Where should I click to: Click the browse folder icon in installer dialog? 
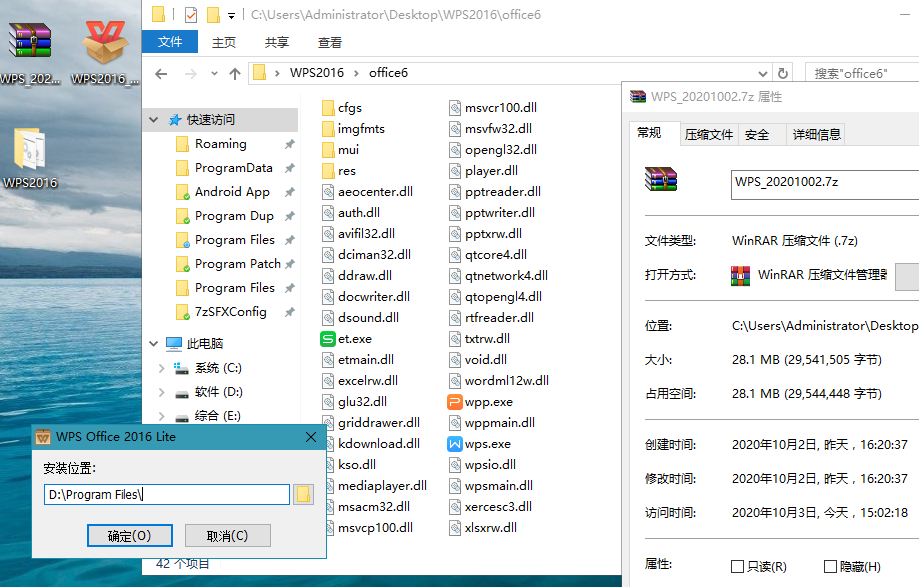click(303, 494)
